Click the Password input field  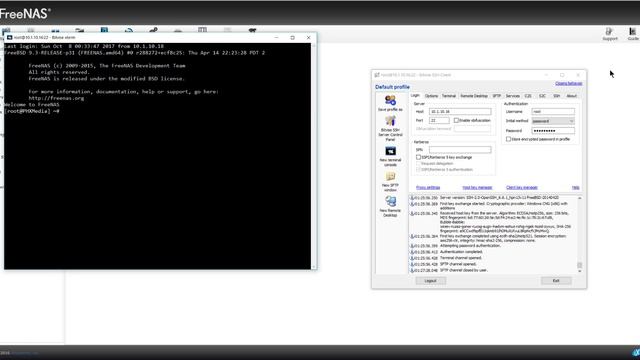[x=553, y=131]
